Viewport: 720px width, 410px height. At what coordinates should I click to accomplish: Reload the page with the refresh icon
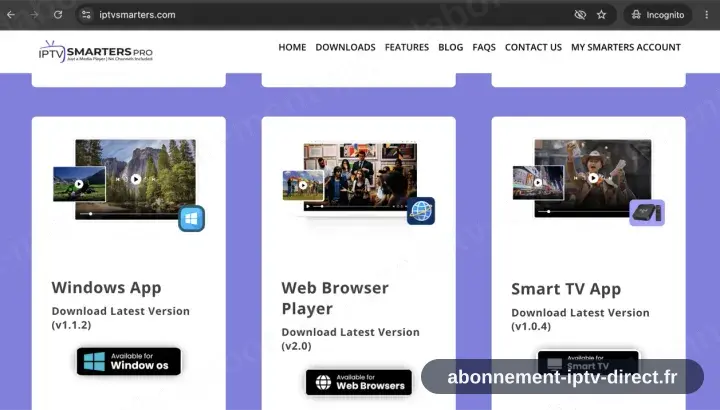pyautogui.click(x=58, y=15)
